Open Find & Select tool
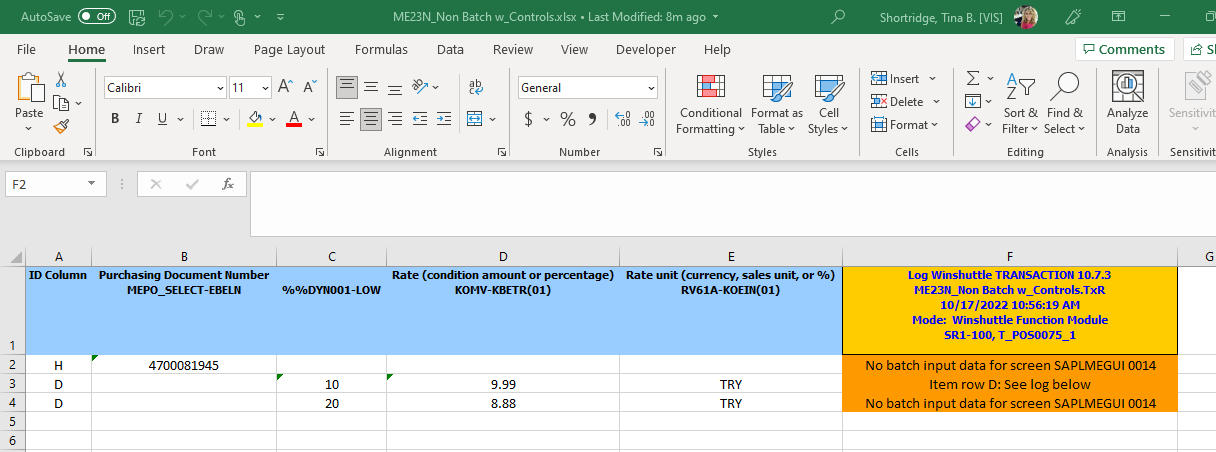 pos(1064,105)
